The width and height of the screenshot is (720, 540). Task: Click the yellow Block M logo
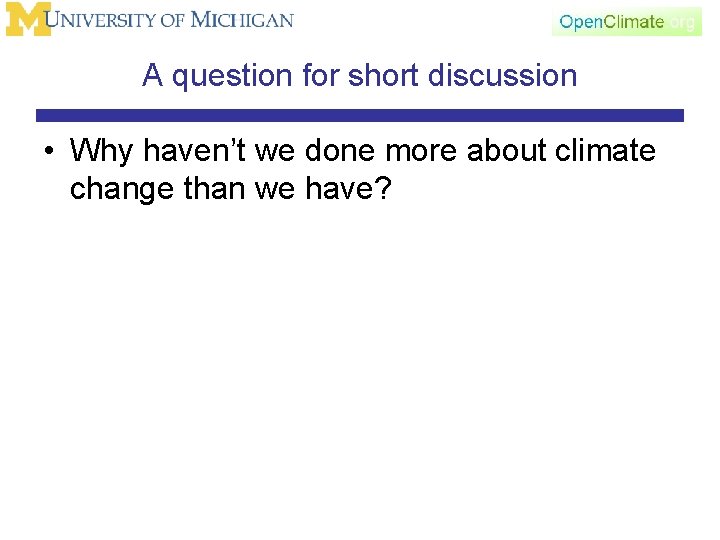point(27,19)
